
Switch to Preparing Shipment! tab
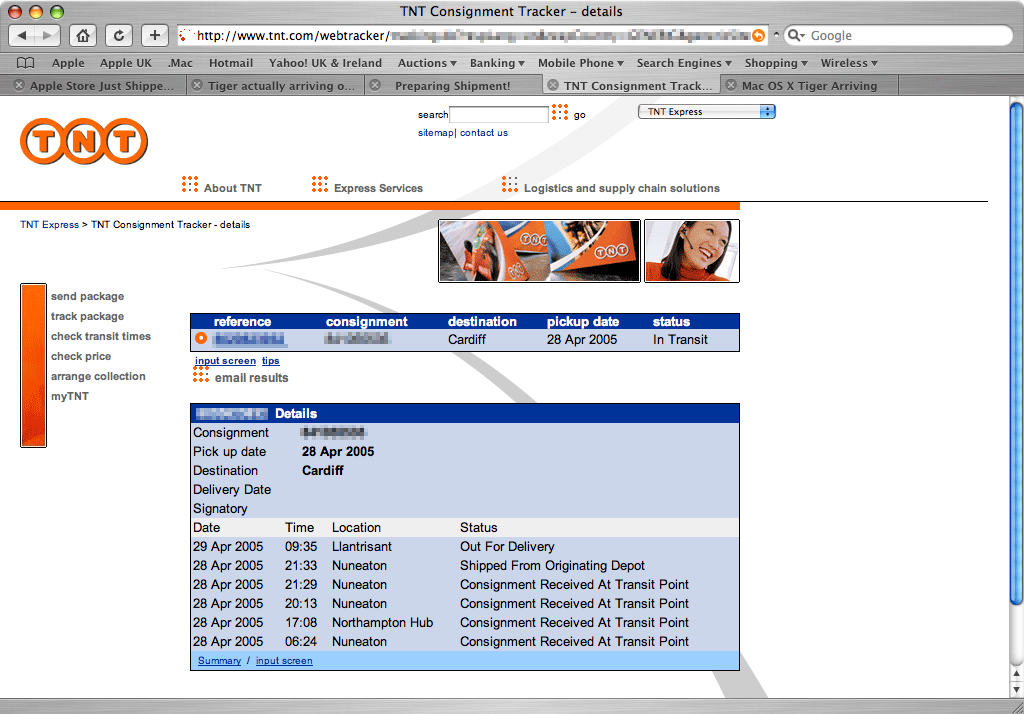tap(453, 86)
